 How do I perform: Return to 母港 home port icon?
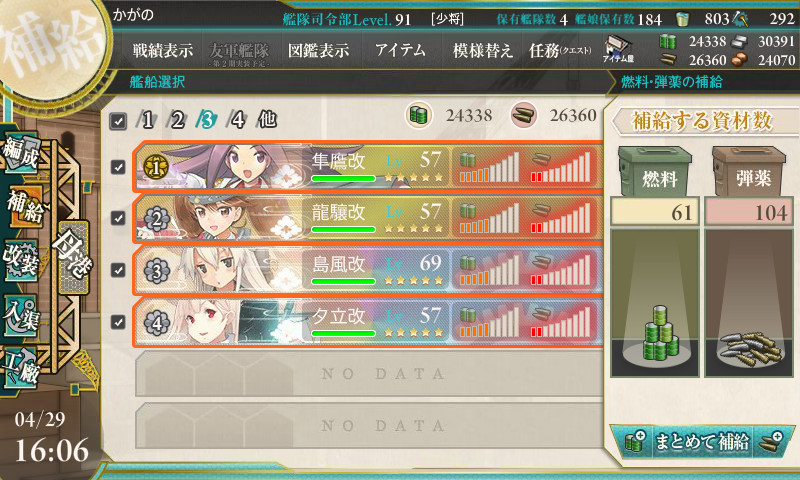(x=73, y=257)
